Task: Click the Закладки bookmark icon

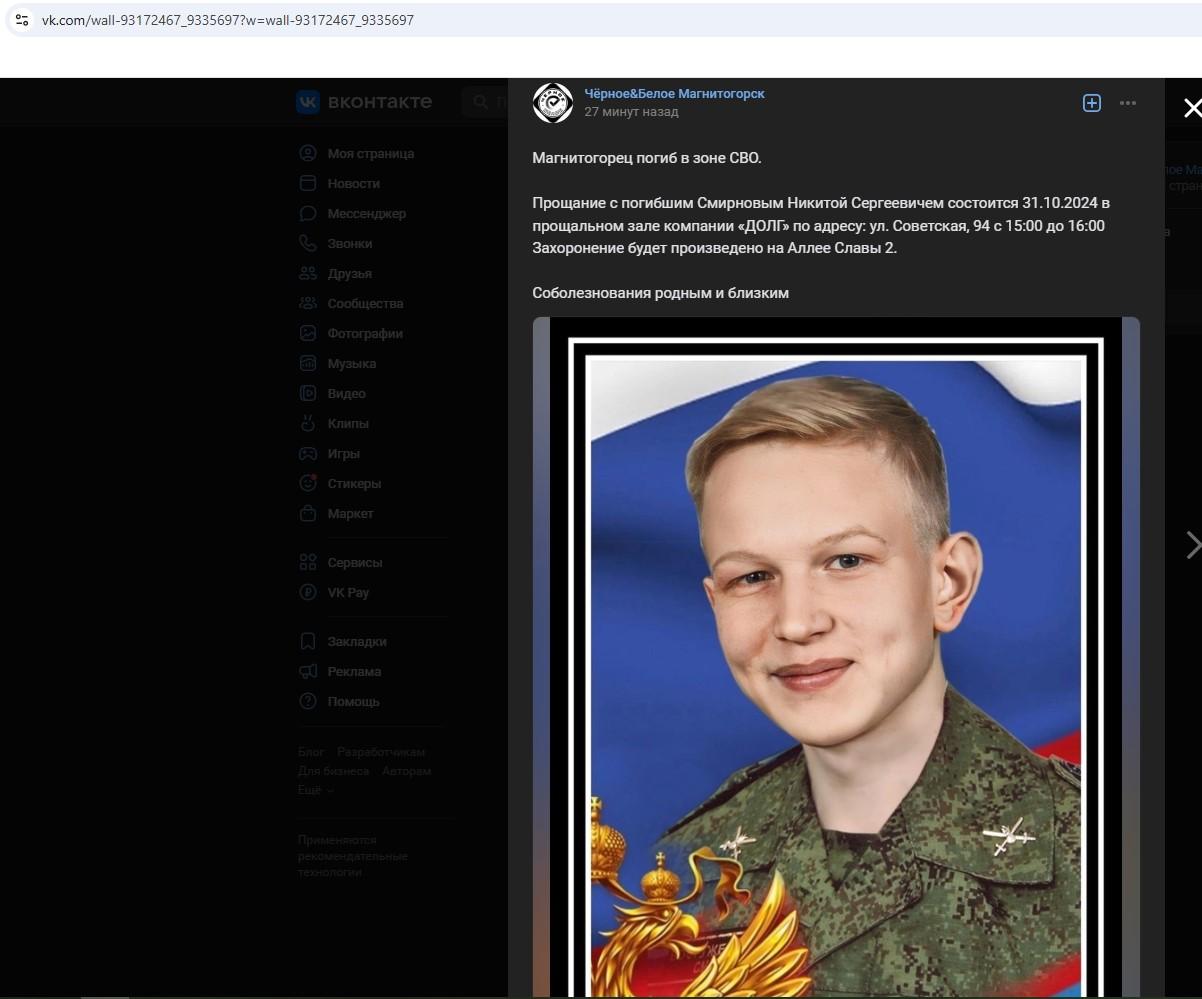Action: pyautogui.click(x=308, y=641)
